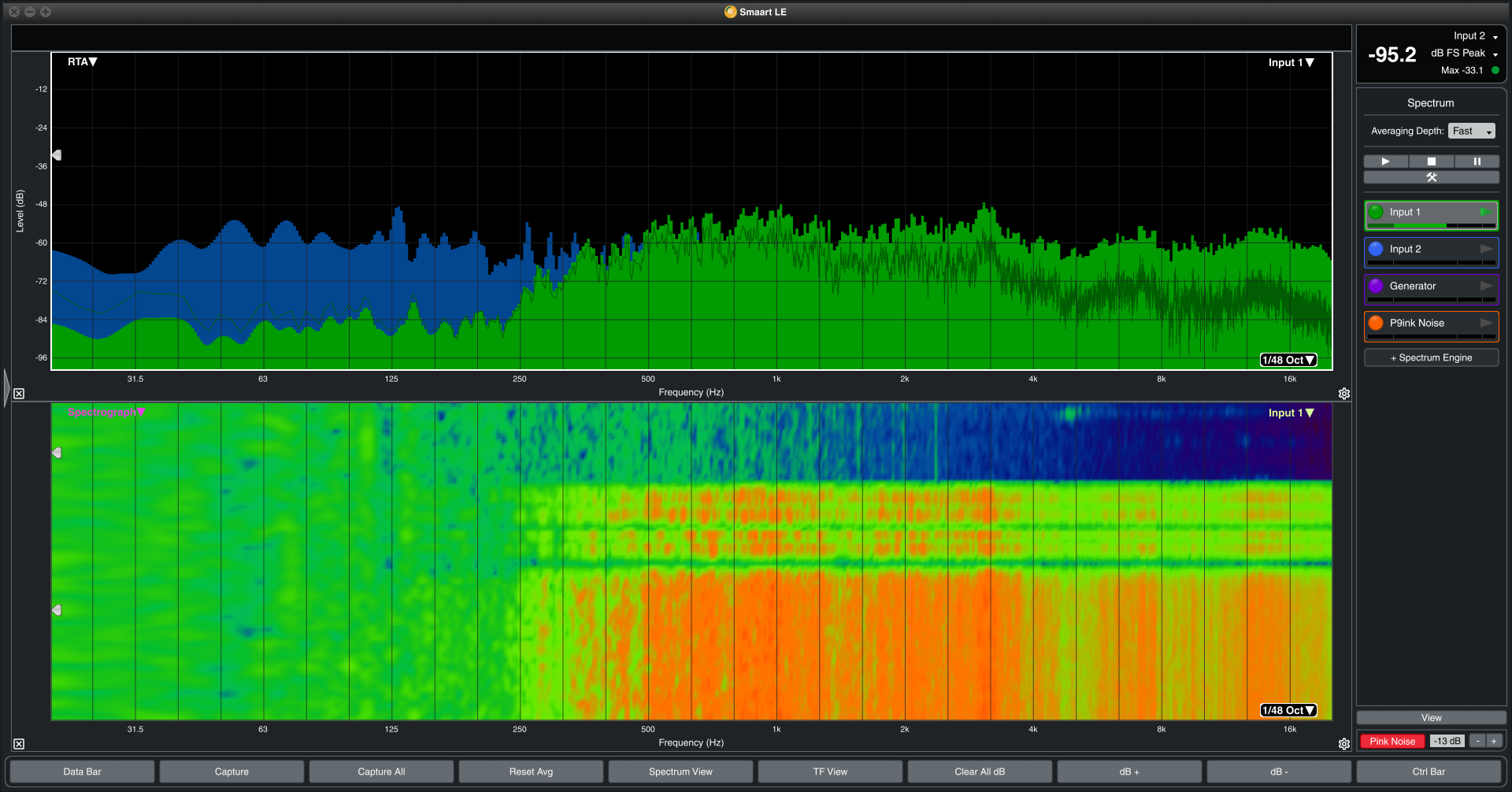1512x792 pixels.
Task: Open meter Input 2 source dropdown
Action: click(x=1476, y=36)
